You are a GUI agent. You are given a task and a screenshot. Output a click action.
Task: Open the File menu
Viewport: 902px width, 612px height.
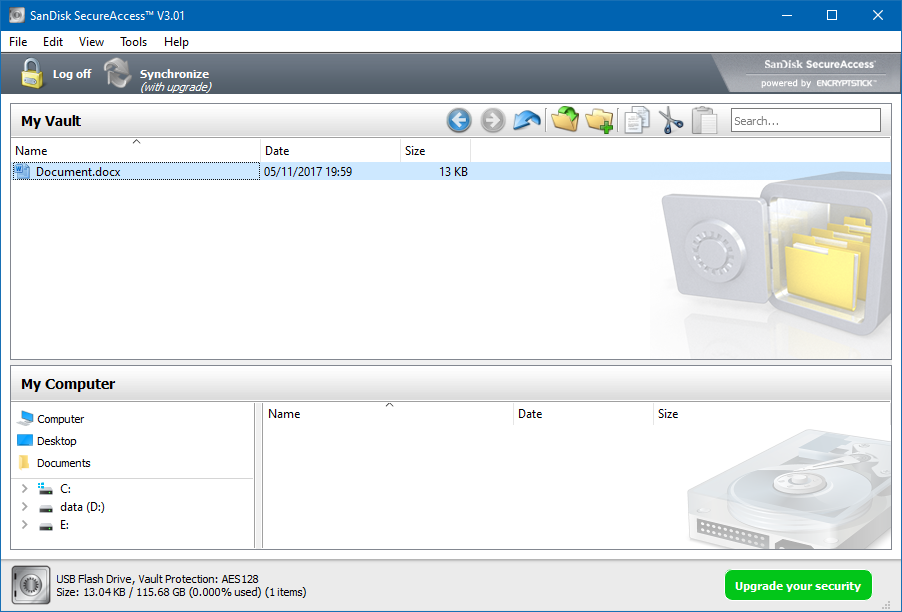click(18, 42)
